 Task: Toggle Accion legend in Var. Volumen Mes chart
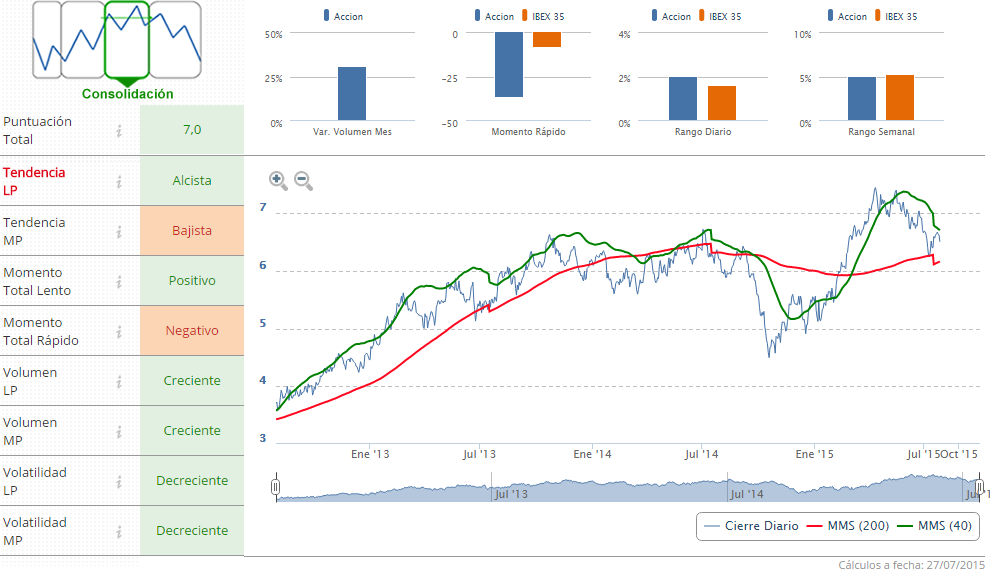click(343, 16)
